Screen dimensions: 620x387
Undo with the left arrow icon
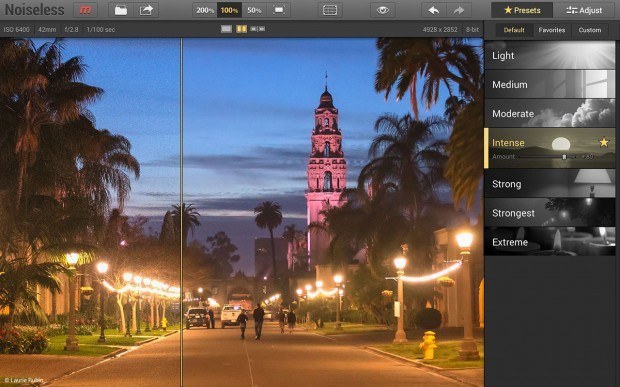(x=434, y=10)
